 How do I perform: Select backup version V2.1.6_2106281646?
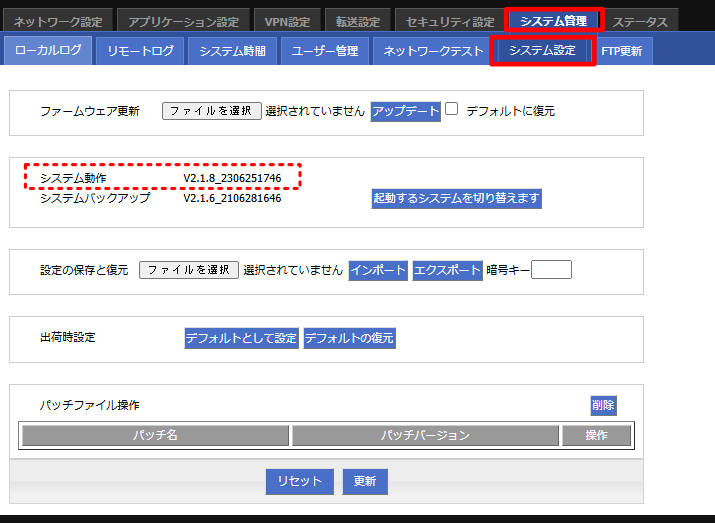pyautogui.click(x=232, y=198)
